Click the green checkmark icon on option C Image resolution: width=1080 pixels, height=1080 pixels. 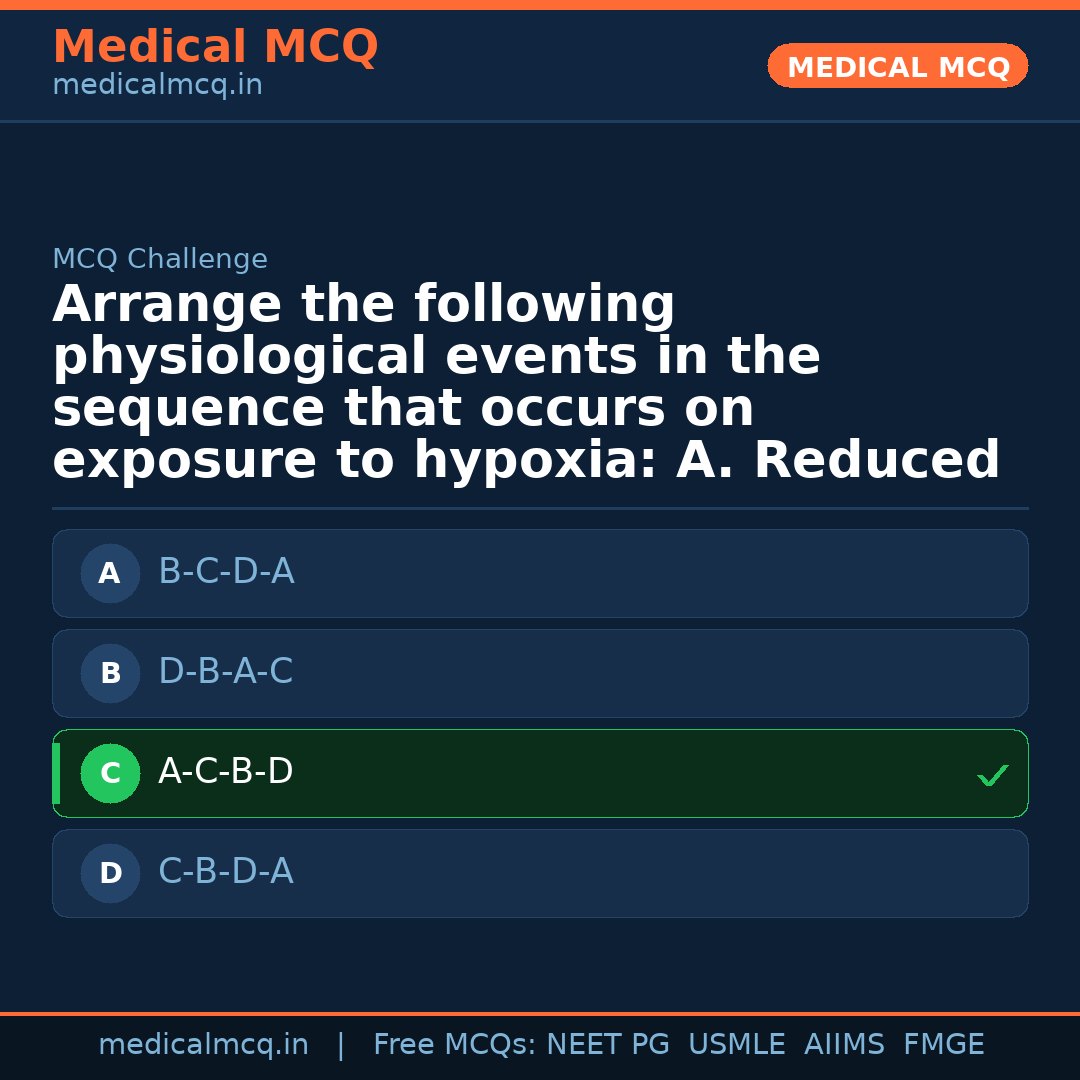992,774
